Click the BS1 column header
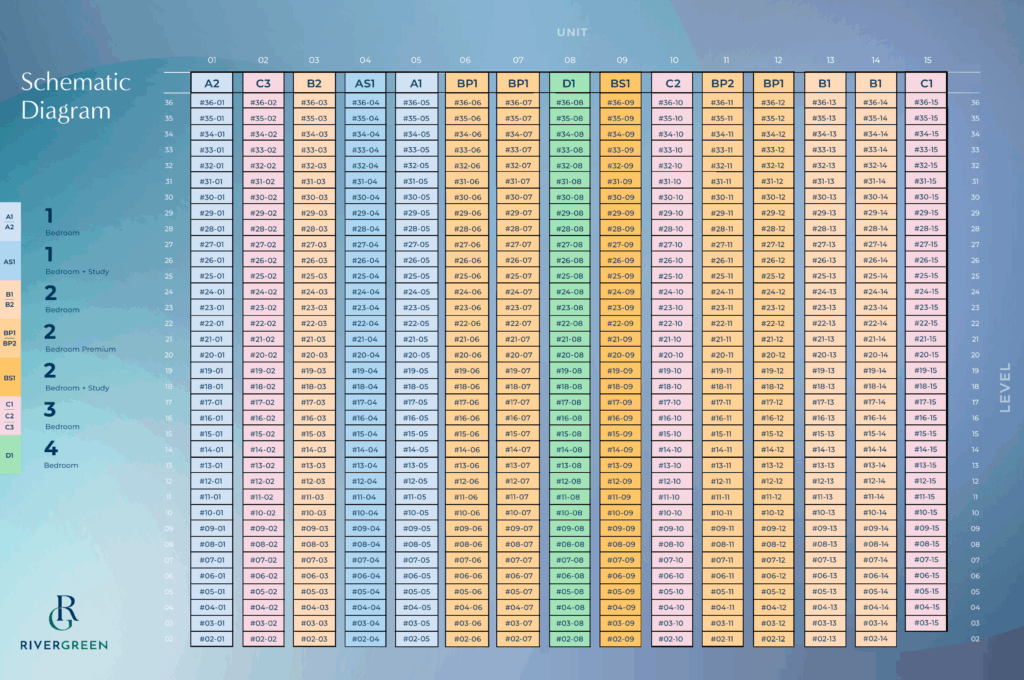The width and height of the screenshot is (1024, 680). pyautogui.click(x=620, y=84)
